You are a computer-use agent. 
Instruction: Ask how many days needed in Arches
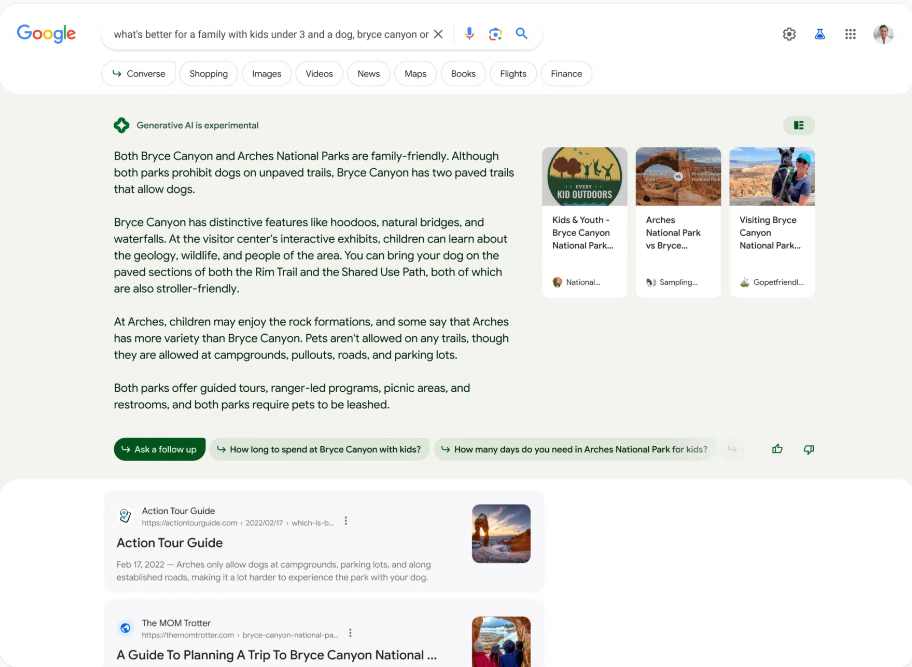(x=575, y=449)
